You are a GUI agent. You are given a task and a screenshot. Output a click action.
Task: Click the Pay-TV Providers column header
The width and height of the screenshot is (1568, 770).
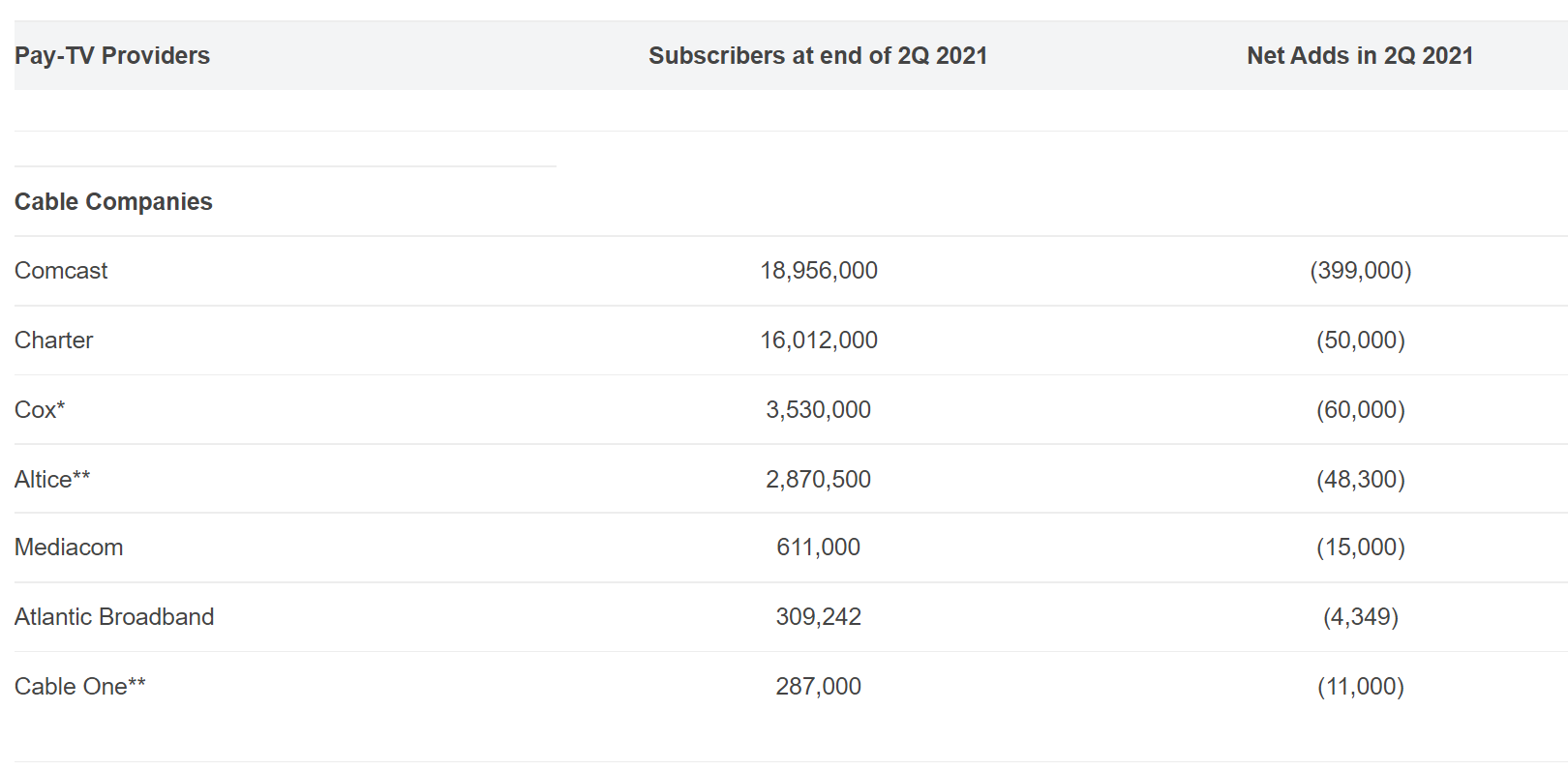click(112, 56)
